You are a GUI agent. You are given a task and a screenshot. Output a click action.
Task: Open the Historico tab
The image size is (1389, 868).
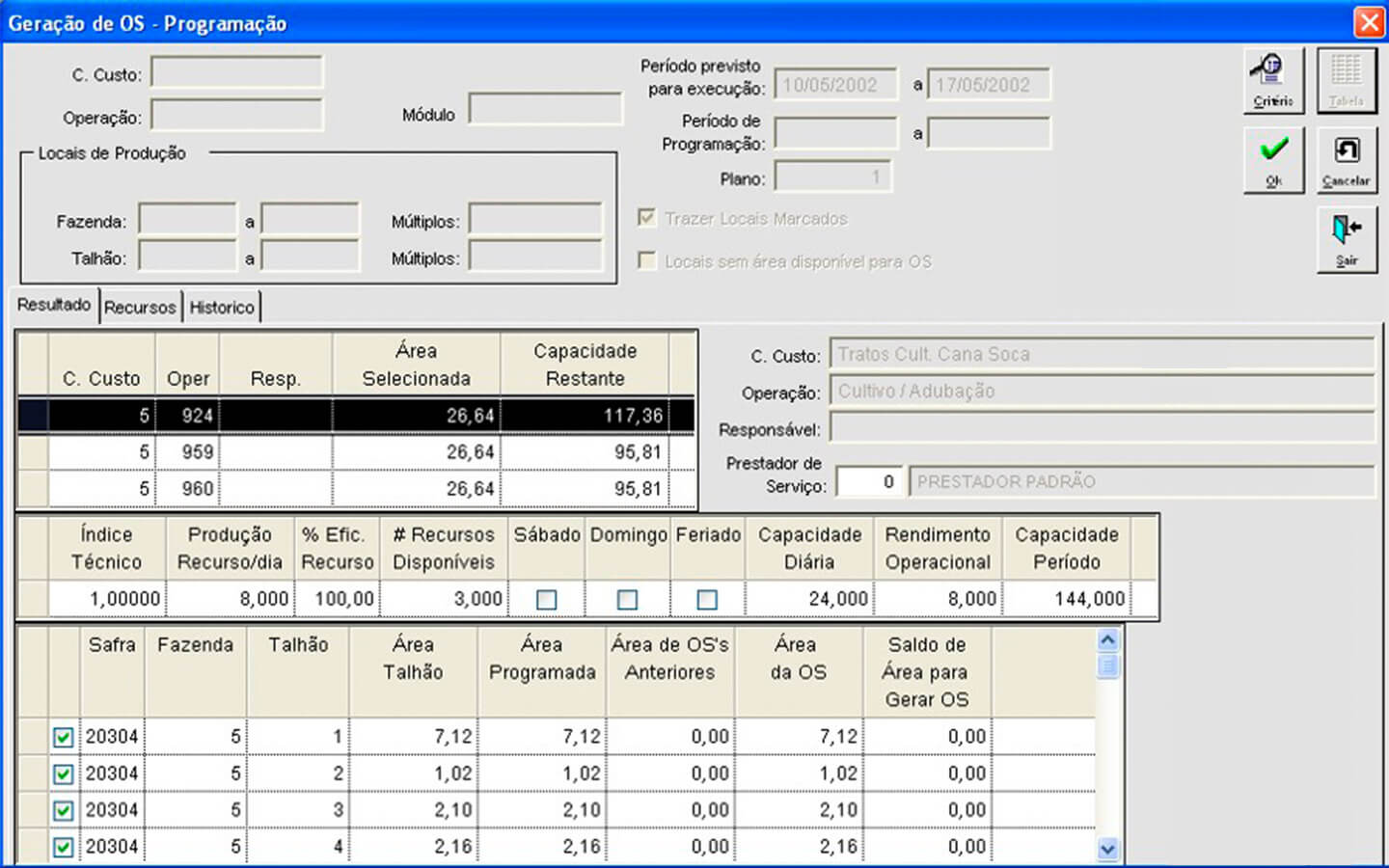(x=222, y=308)
